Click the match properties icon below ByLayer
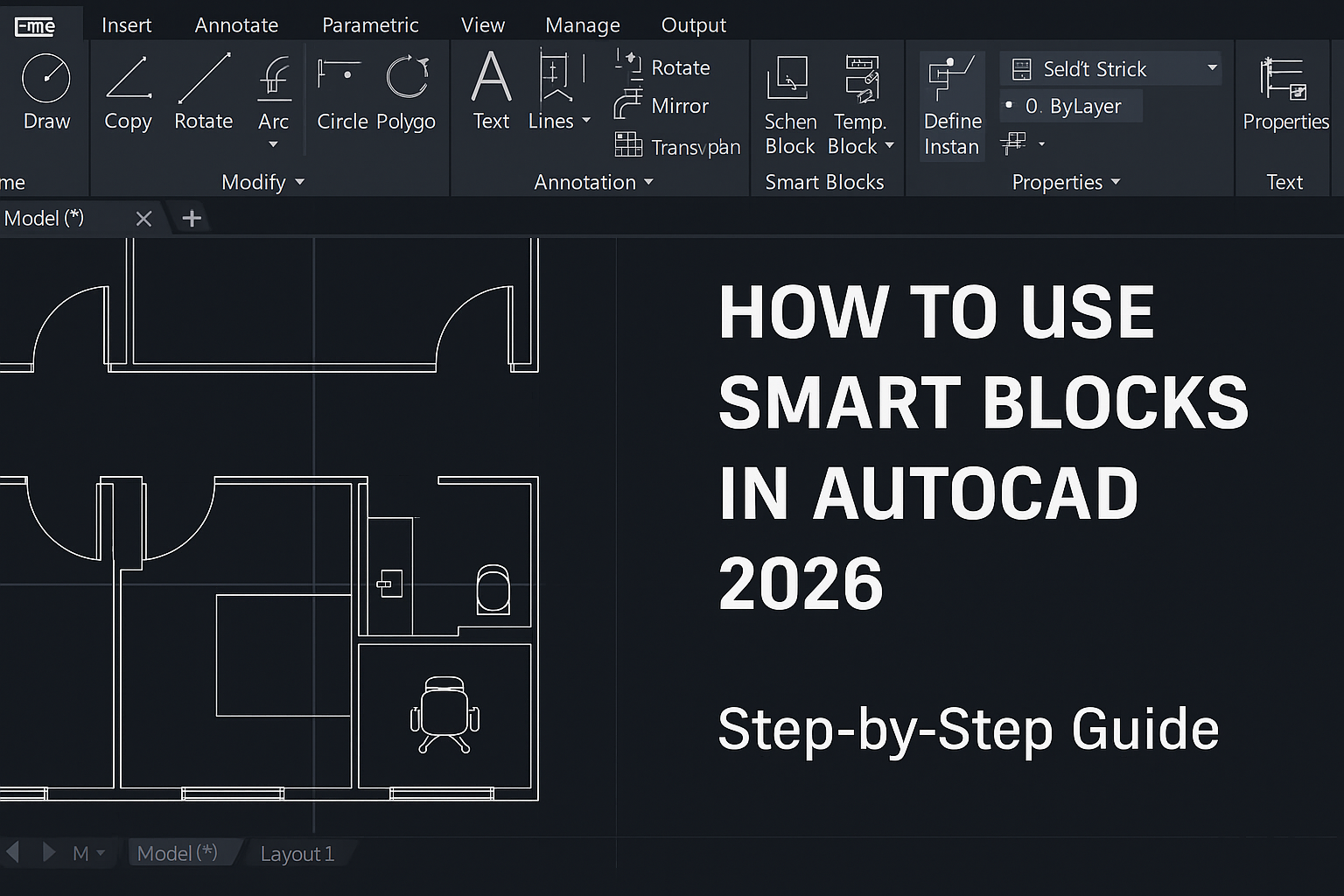 click(x=1013, y=143)
